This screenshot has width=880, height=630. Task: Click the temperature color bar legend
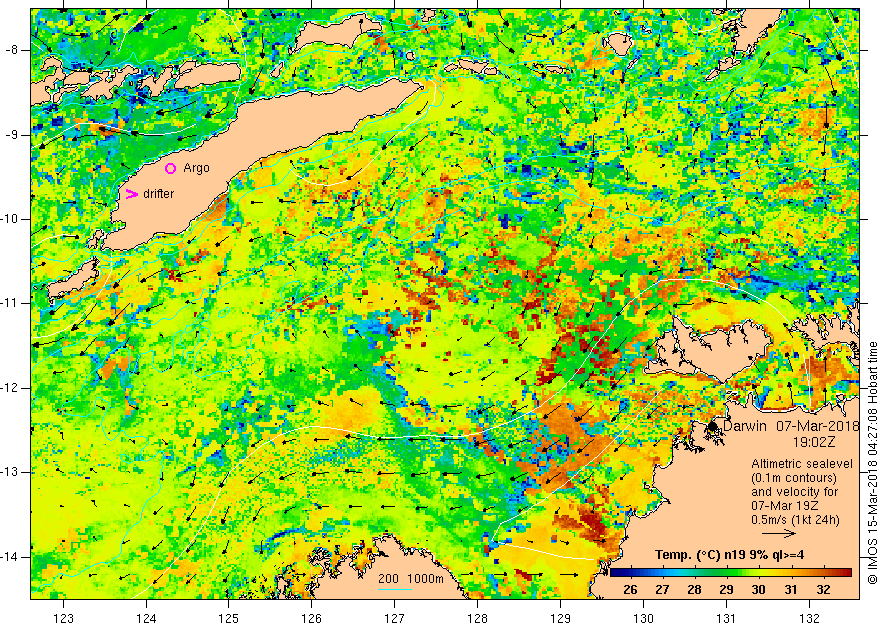click(x=731, y=573)
